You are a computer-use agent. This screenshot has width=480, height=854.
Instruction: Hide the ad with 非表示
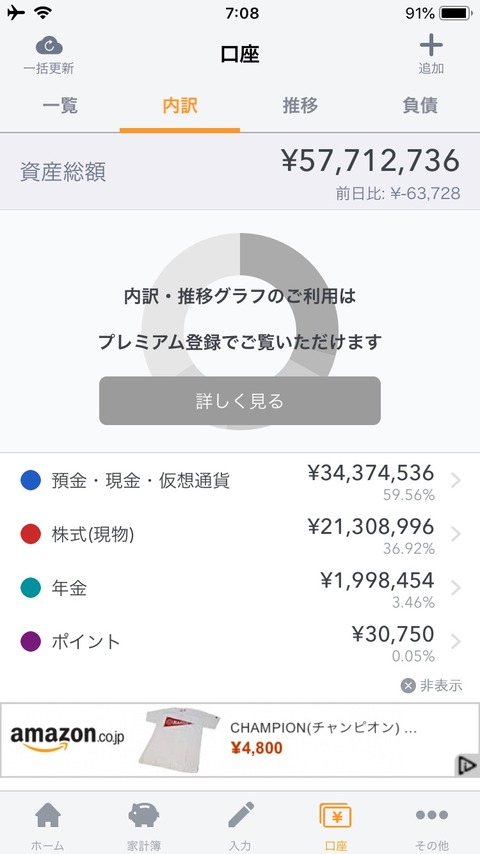(432, 686)
